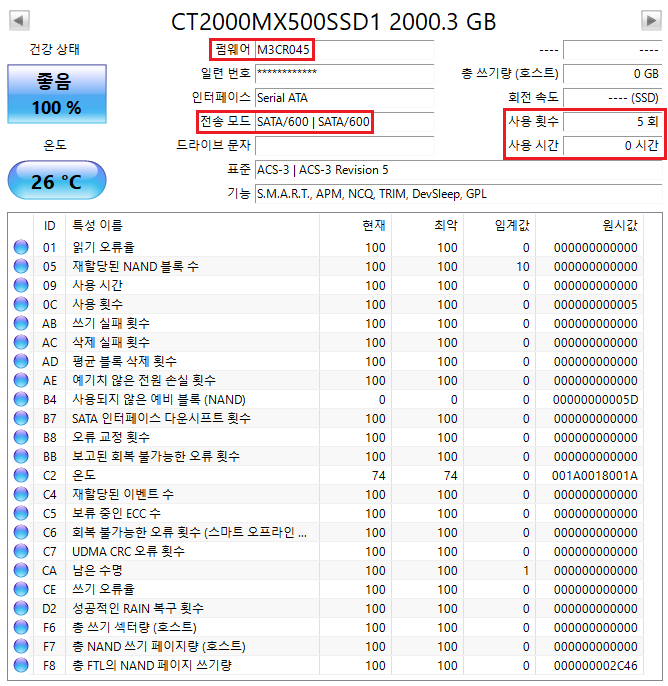Click status orb for C4 재할당된 이벤트 수
The image size is (668, 686).
[x=21, y=494]
